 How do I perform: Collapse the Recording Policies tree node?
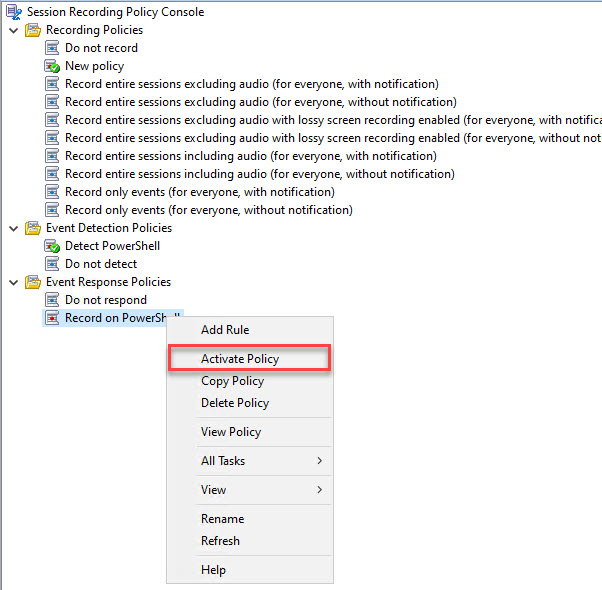click(14, 30)
